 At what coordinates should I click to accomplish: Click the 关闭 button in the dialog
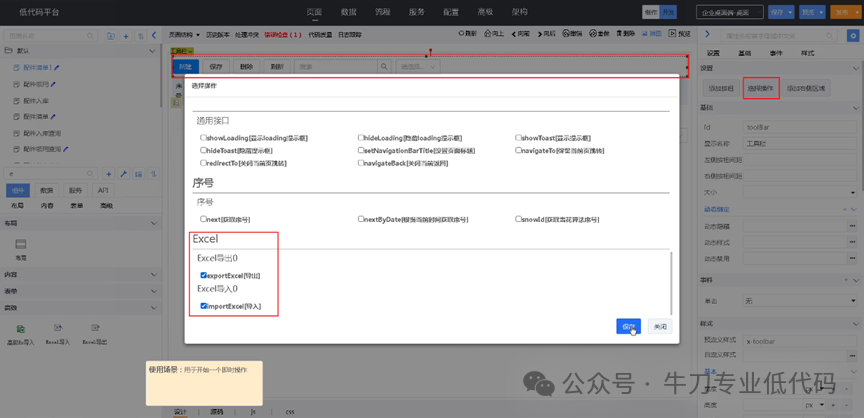coord(660,327)
